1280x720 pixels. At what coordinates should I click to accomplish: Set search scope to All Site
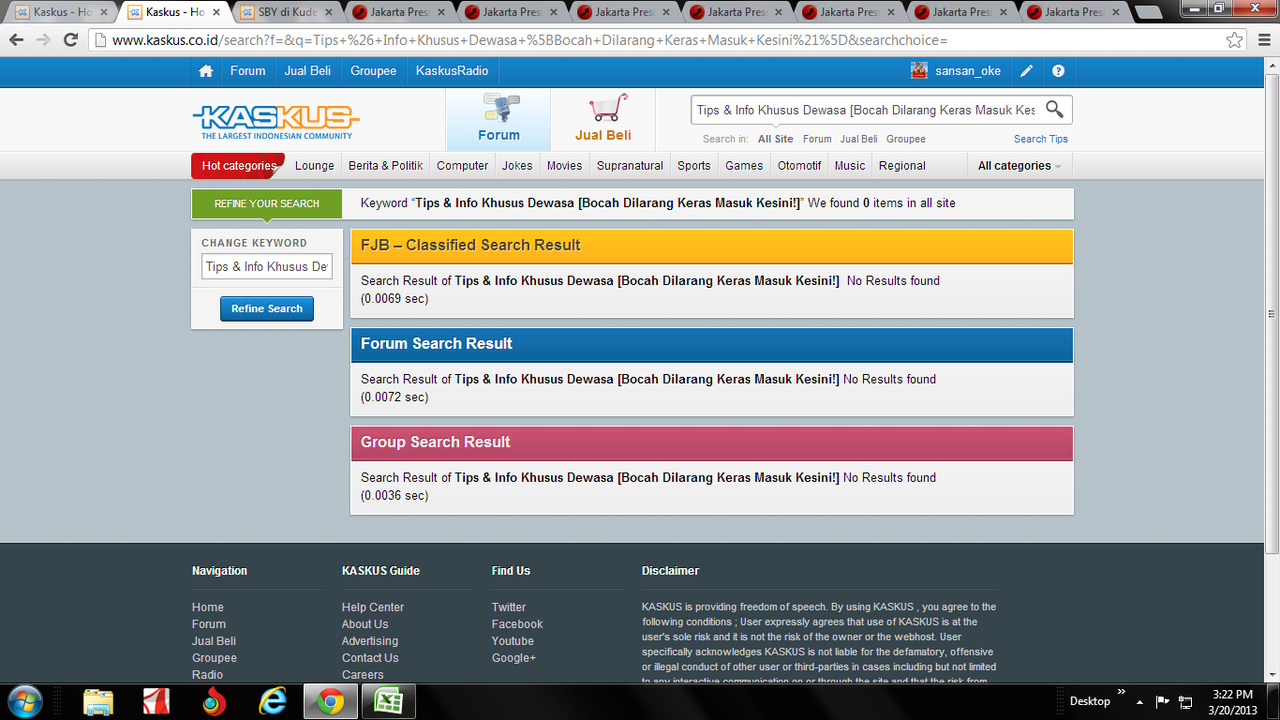[x=775, y=139]
